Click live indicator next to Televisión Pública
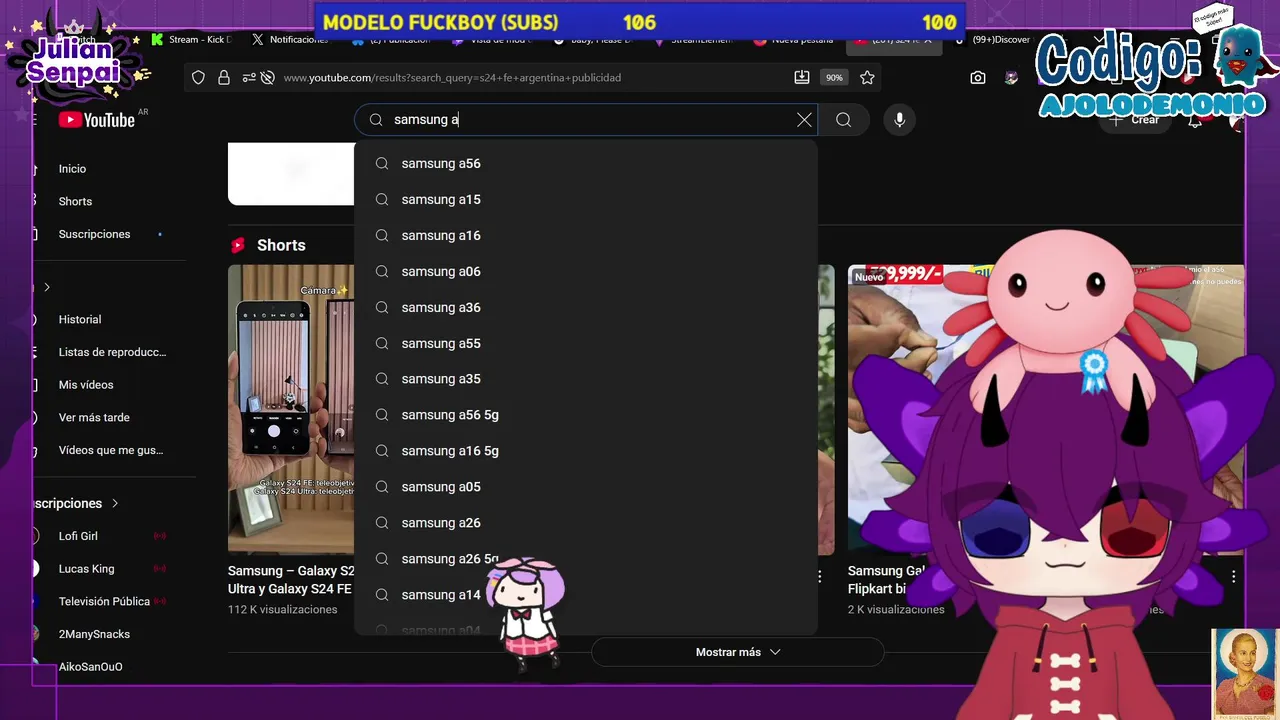The height and width of the screenshot is (720, 1280). pyautogui.click(x=160, y=602)
